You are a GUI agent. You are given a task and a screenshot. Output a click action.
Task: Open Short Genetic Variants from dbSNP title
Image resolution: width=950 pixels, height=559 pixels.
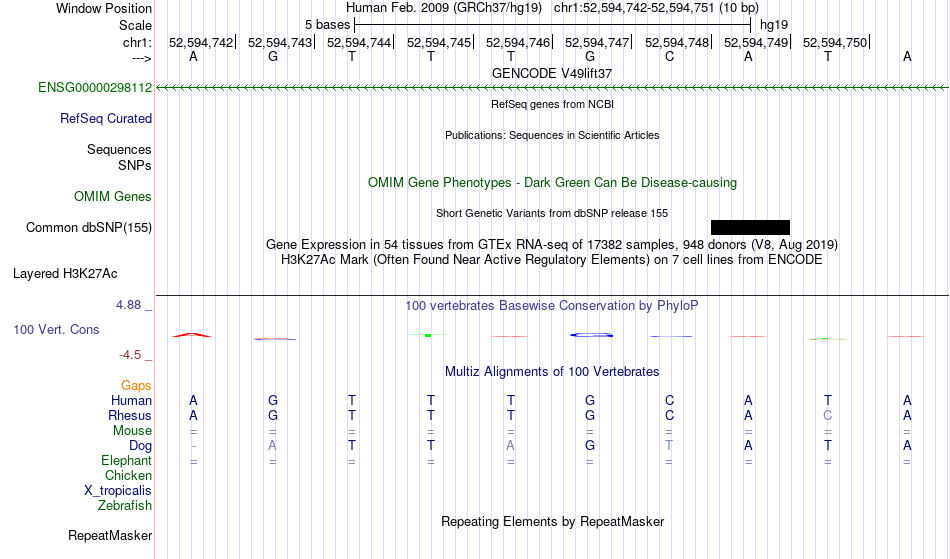pyautogui.click(x=552, y=213)
